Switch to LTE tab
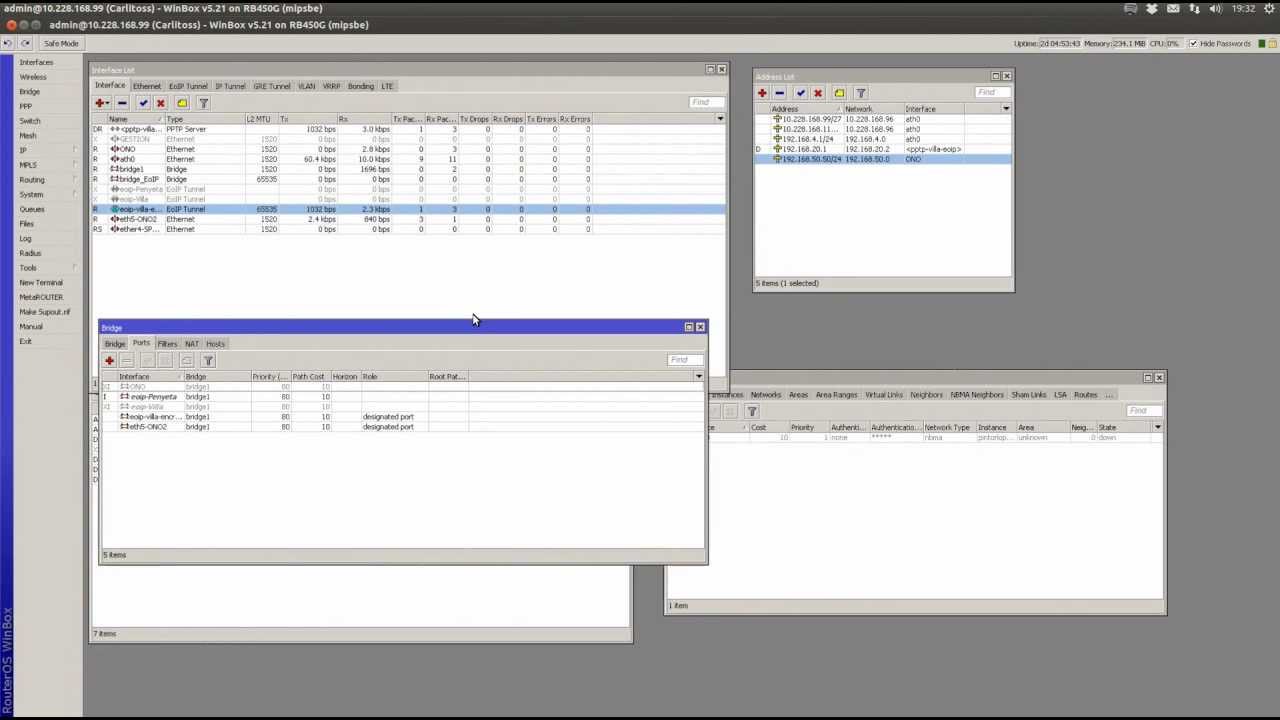The height and width of the screenshot is (720, 1280). [x=387, y=86]
